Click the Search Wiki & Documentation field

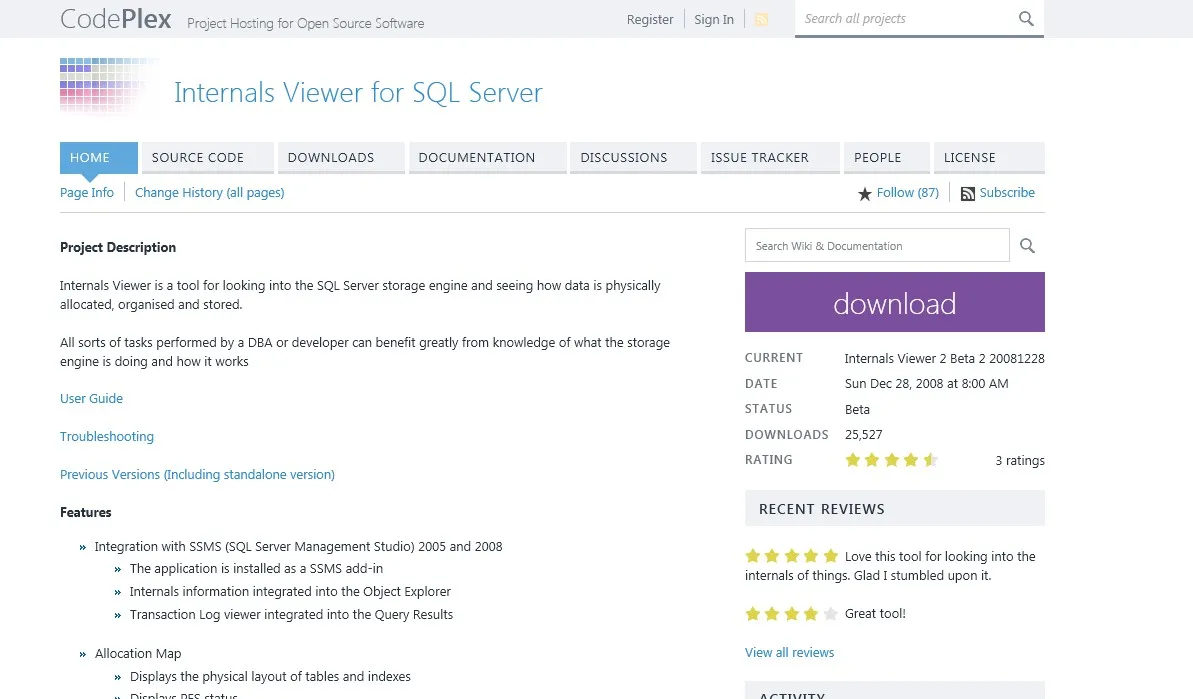pos(876,246)
